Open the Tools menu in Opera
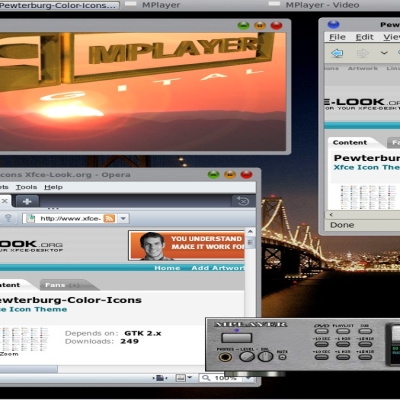 26,187
